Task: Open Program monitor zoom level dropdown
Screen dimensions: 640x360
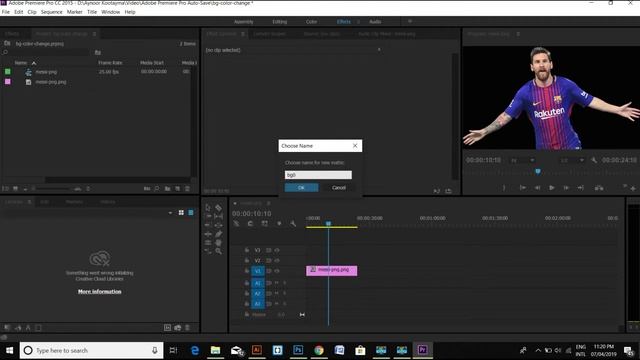Action: point(522,160)
